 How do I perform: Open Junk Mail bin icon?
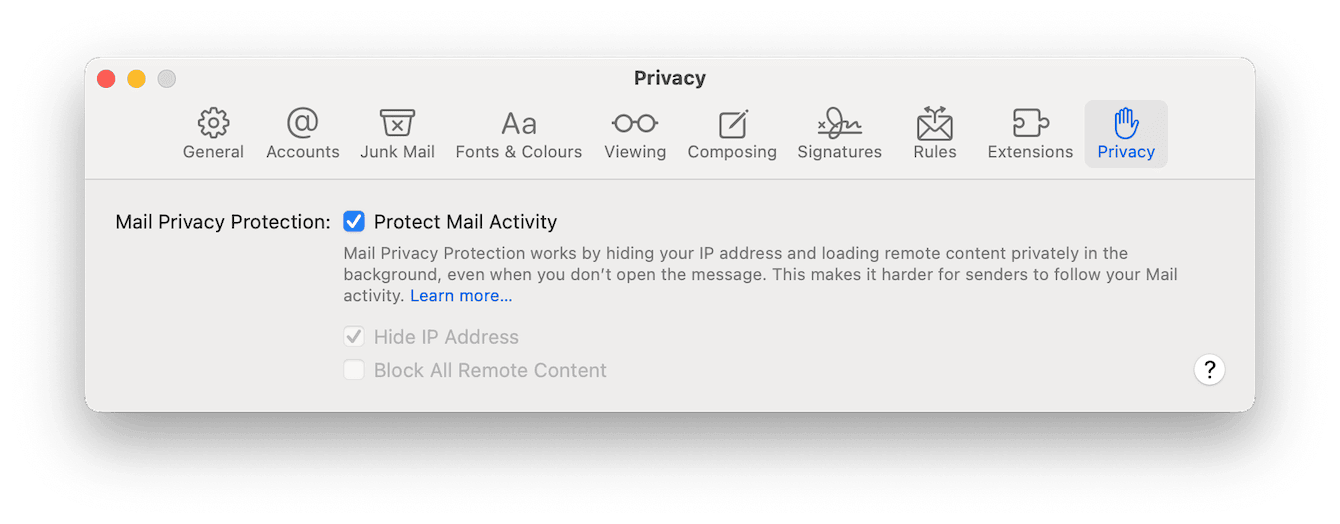397,124
